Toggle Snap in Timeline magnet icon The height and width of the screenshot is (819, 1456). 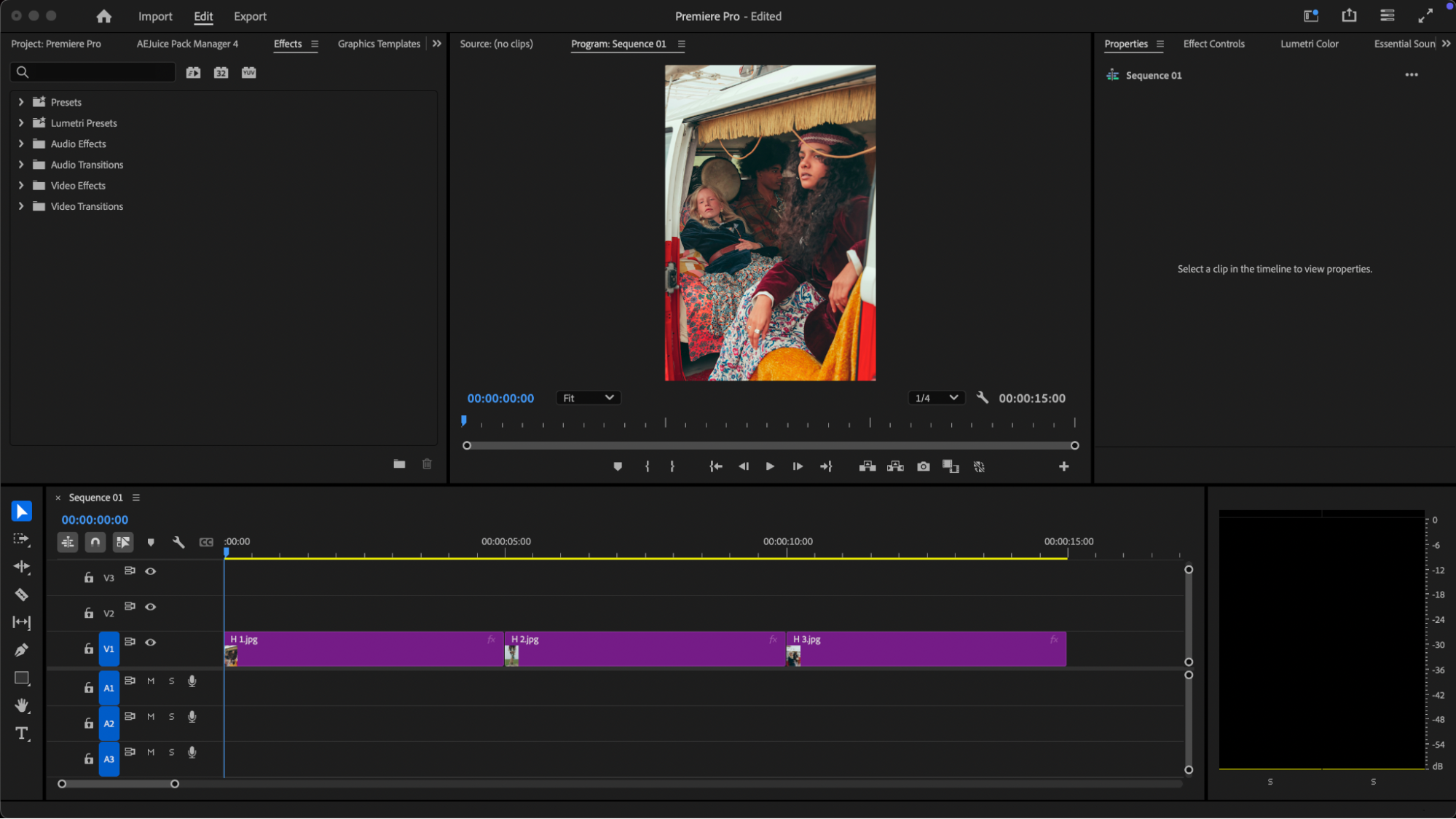click(95, 542)
